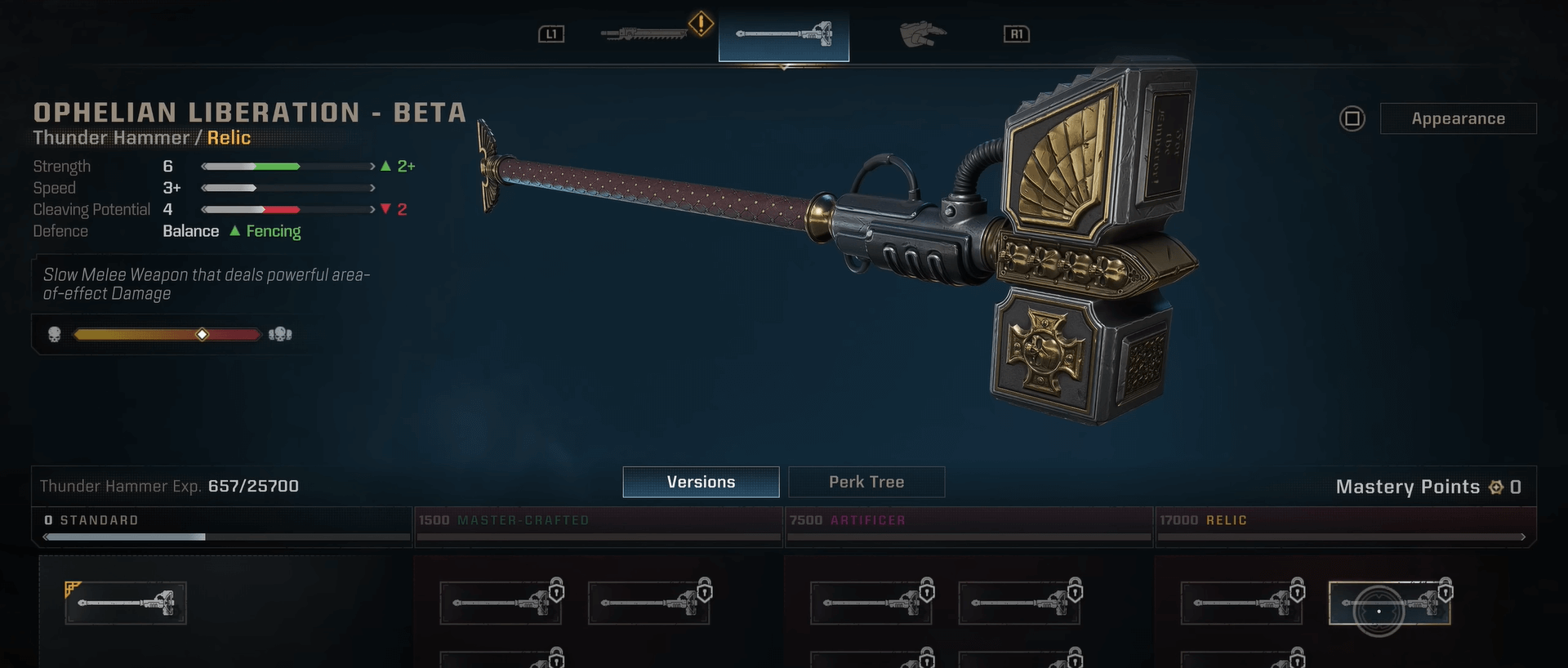
Task: Click the L1 shoulder button icon
Action: tap(551, 34)
